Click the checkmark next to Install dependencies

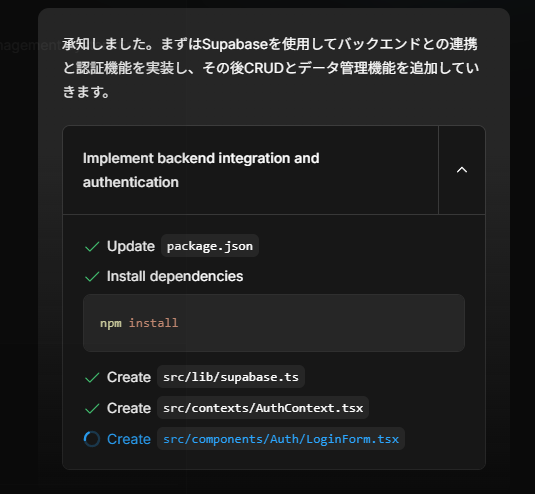click(92, 276)
